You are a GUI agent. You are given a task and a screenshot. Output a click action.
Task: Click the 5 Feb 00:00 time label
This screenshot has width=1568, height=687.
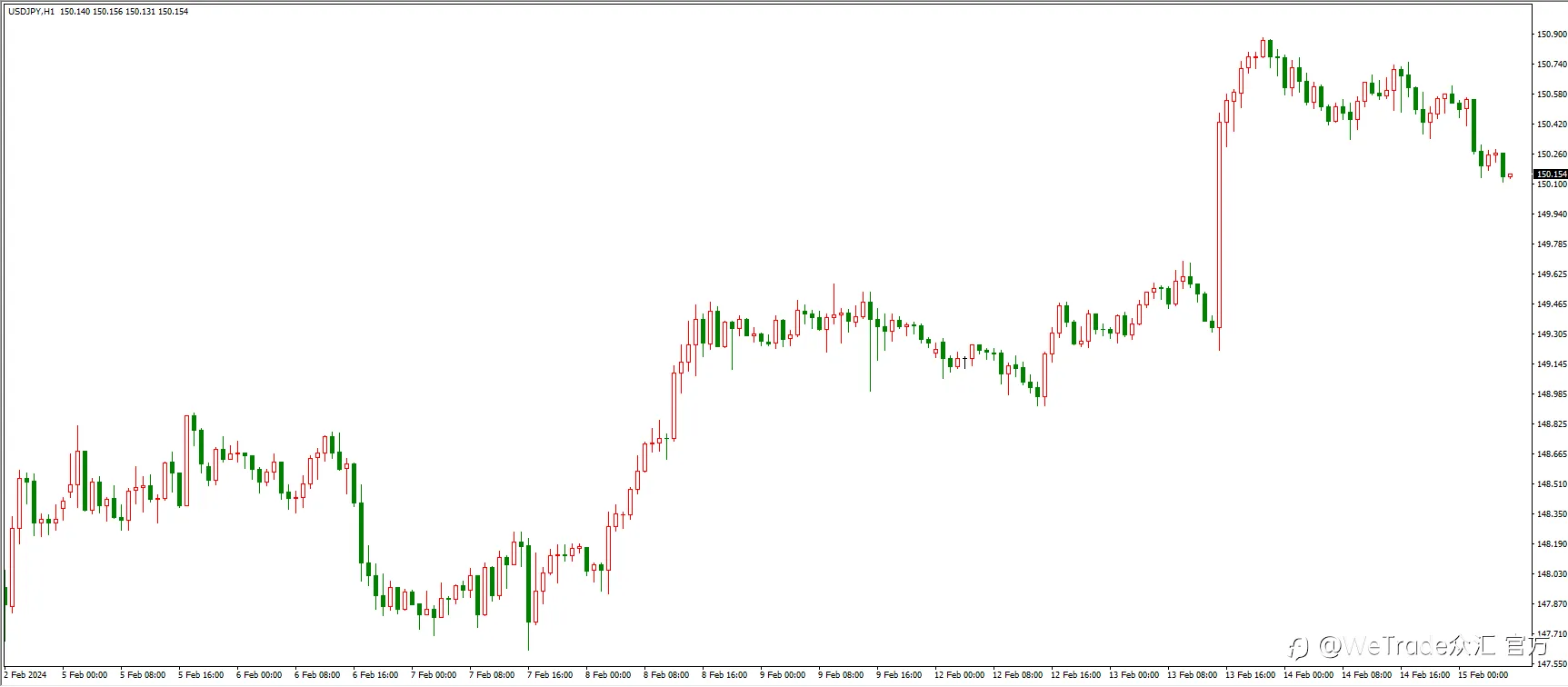pos(85,675)
